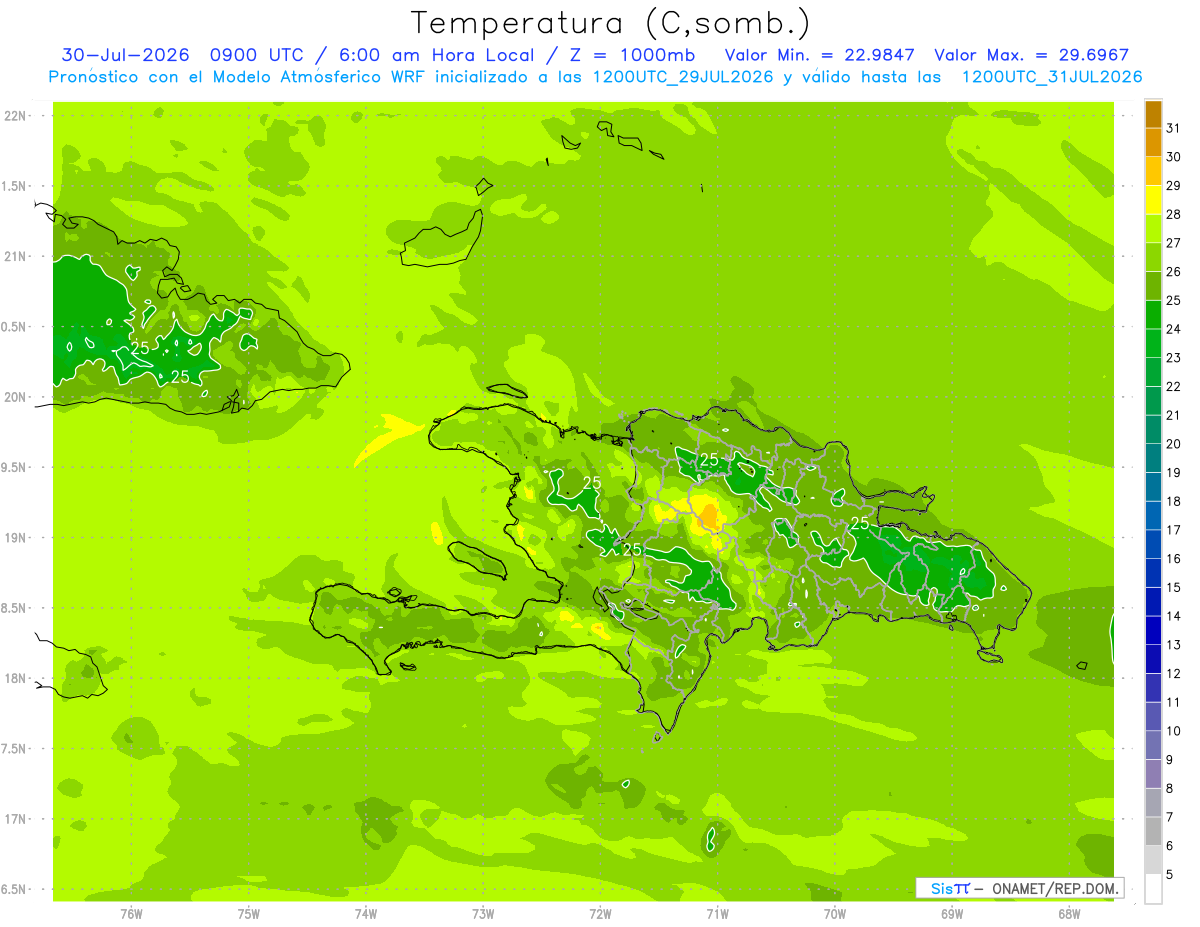Choose the legend swatch between 26 and 27

click(1153, 257)
